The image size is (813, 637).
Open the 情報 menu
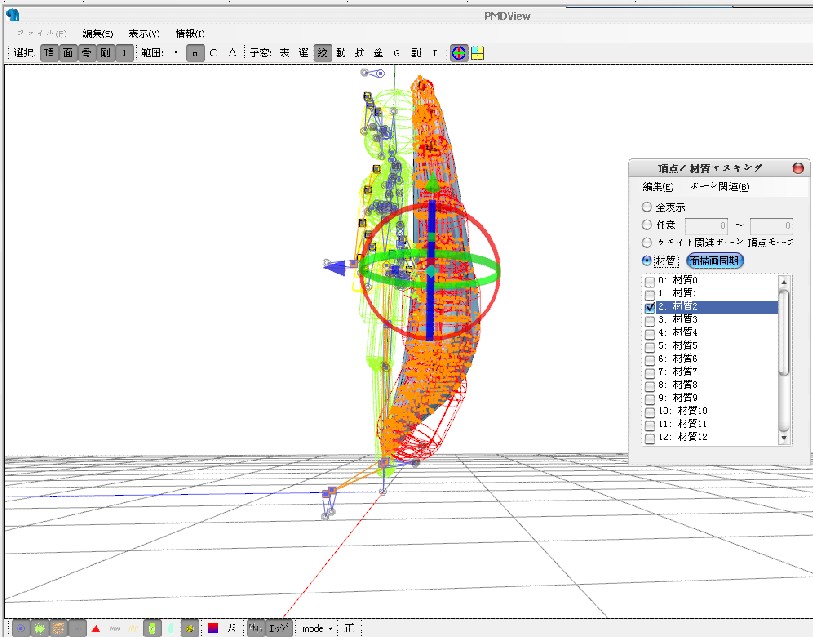coord(190,34)
